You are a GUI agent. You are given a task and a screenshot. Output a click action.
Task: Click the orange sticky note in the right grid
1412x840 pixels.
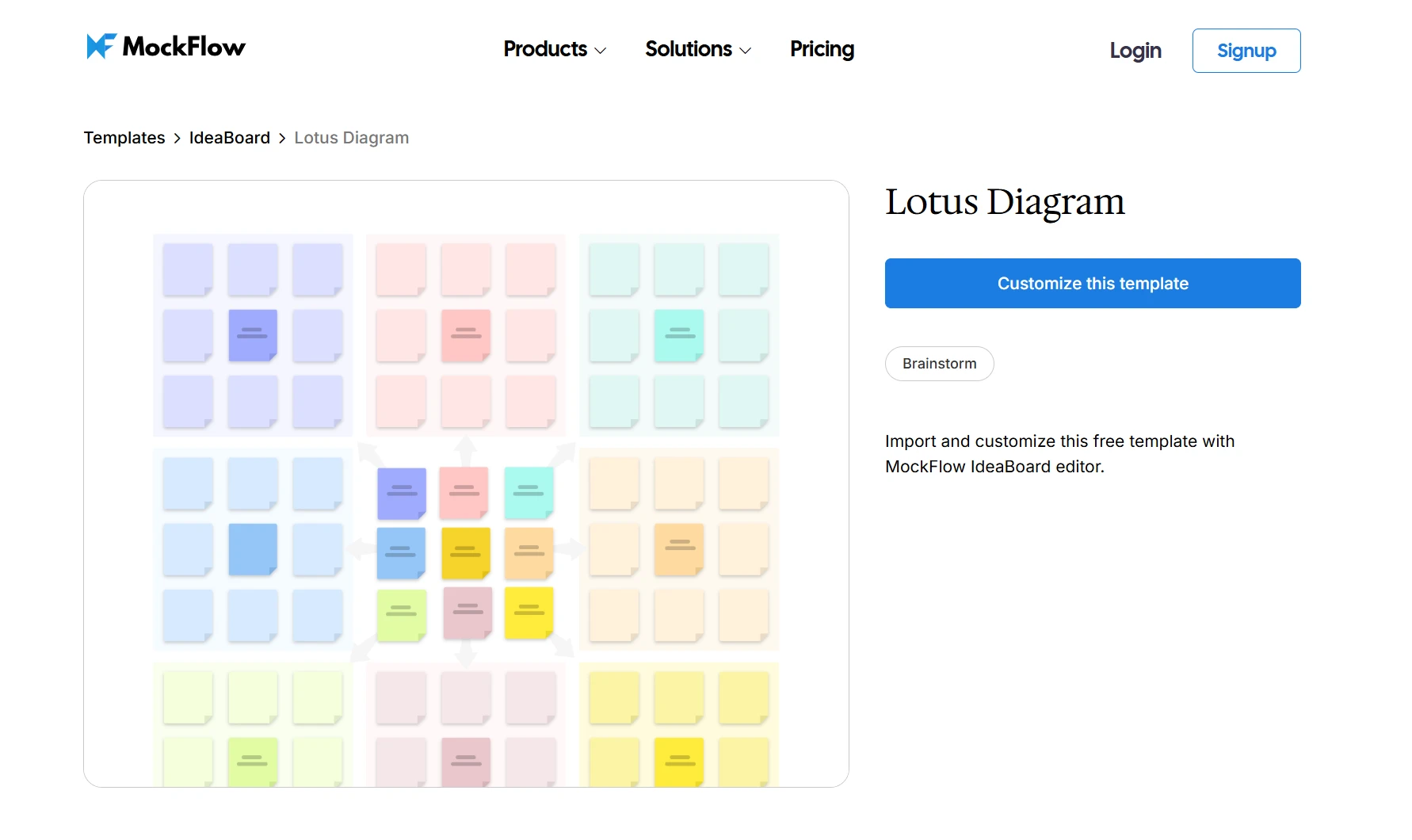point(678,549)
